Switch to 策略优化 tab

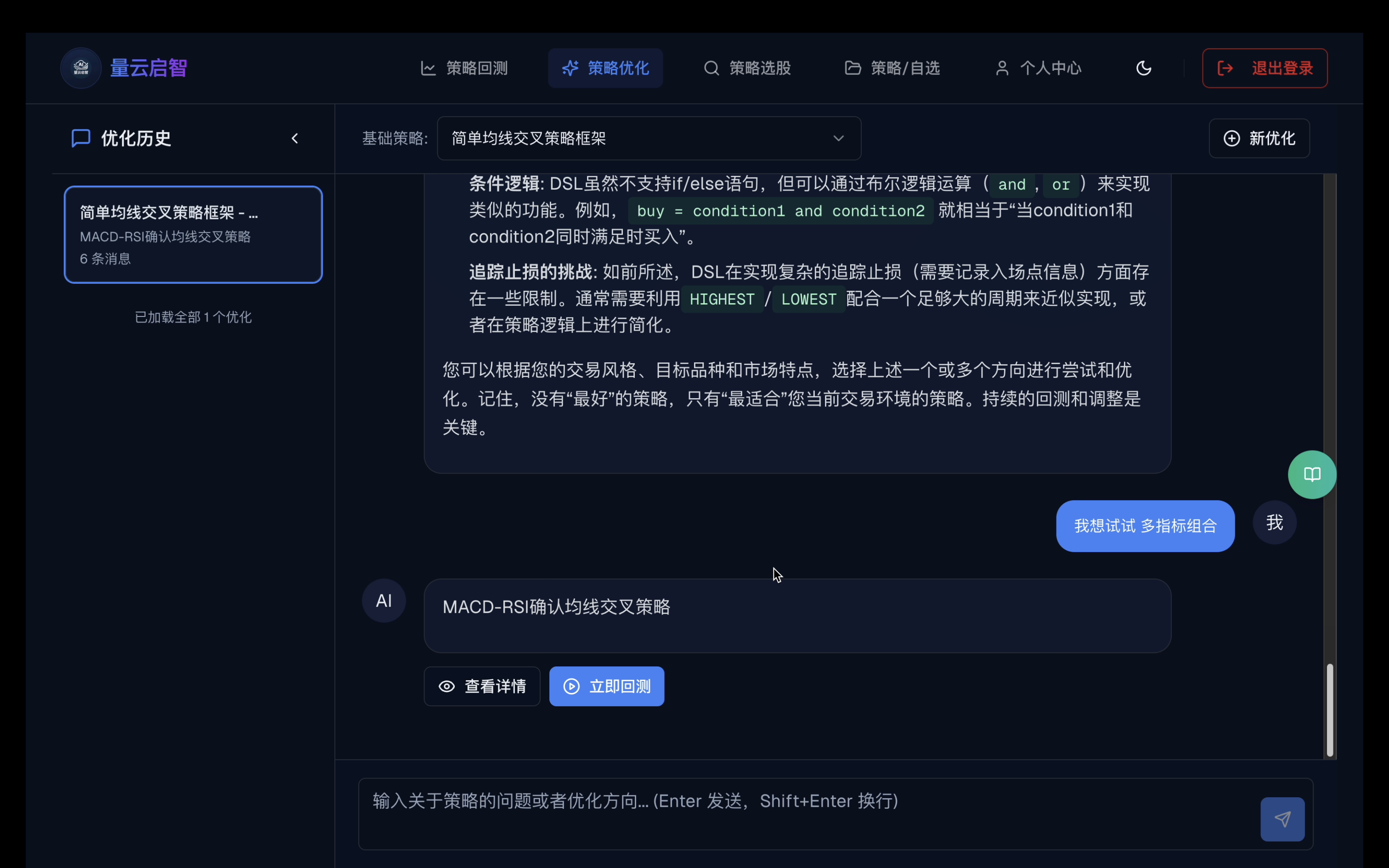coord(605,68)
